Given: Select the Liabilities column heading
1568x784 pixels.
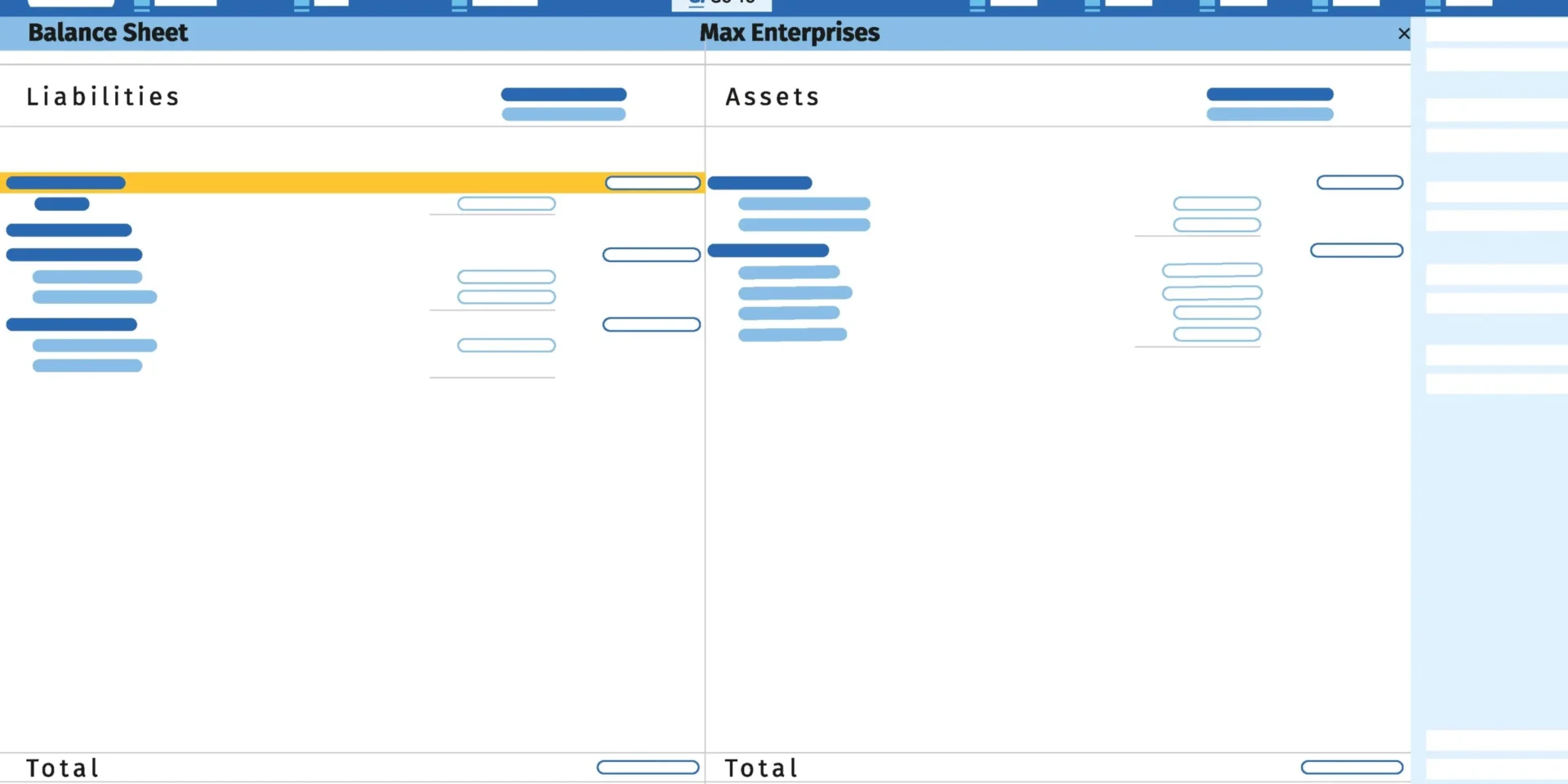Looking at the screenshot, I should (103, 96).
